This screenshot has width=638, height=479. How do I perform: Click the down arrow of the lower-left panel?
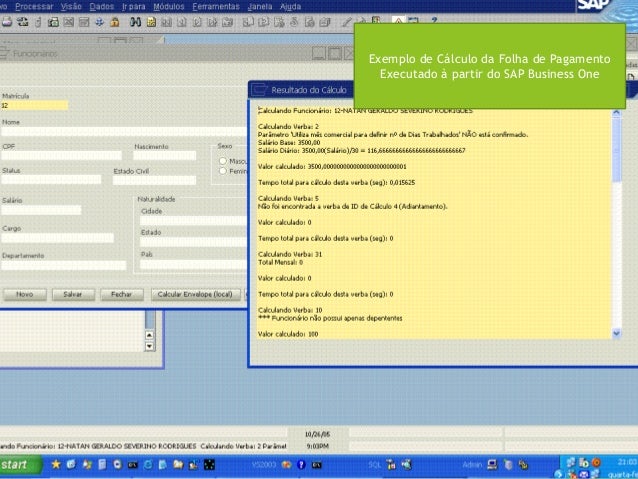(149, 346)
